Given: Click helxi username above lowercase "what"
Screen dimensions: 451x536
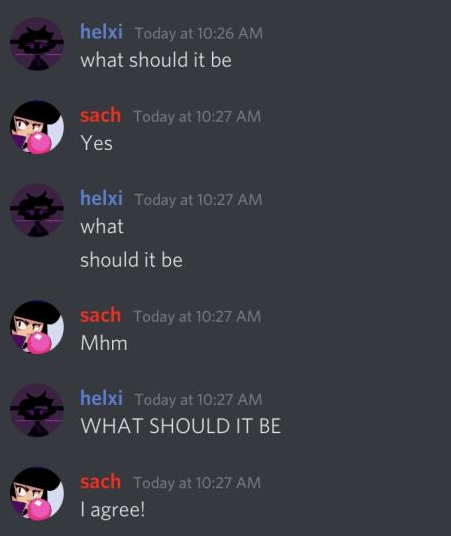Looking at the screenshot, I should (x=101, y=198).
